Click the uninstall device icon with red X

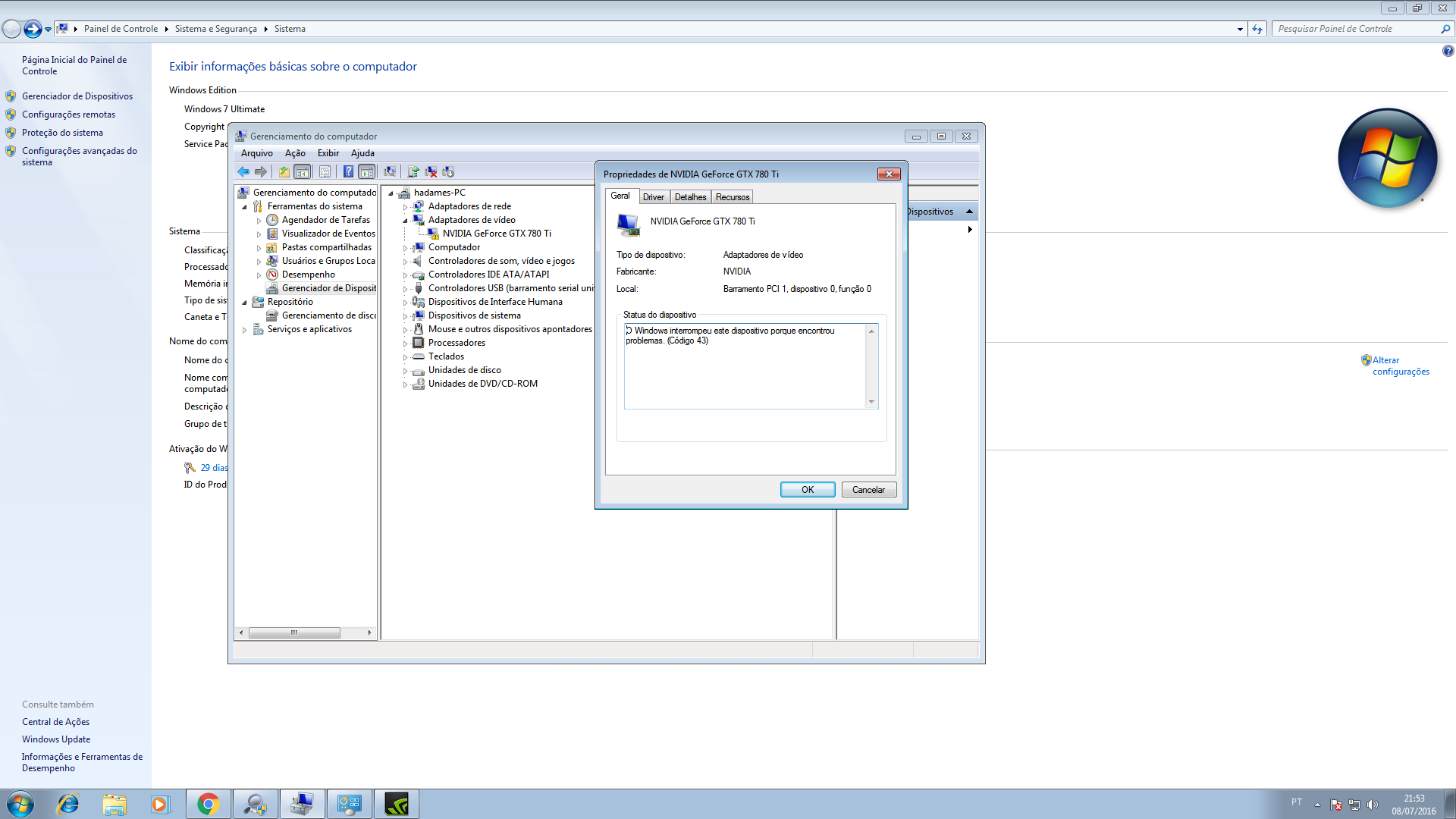coord(431,172)
